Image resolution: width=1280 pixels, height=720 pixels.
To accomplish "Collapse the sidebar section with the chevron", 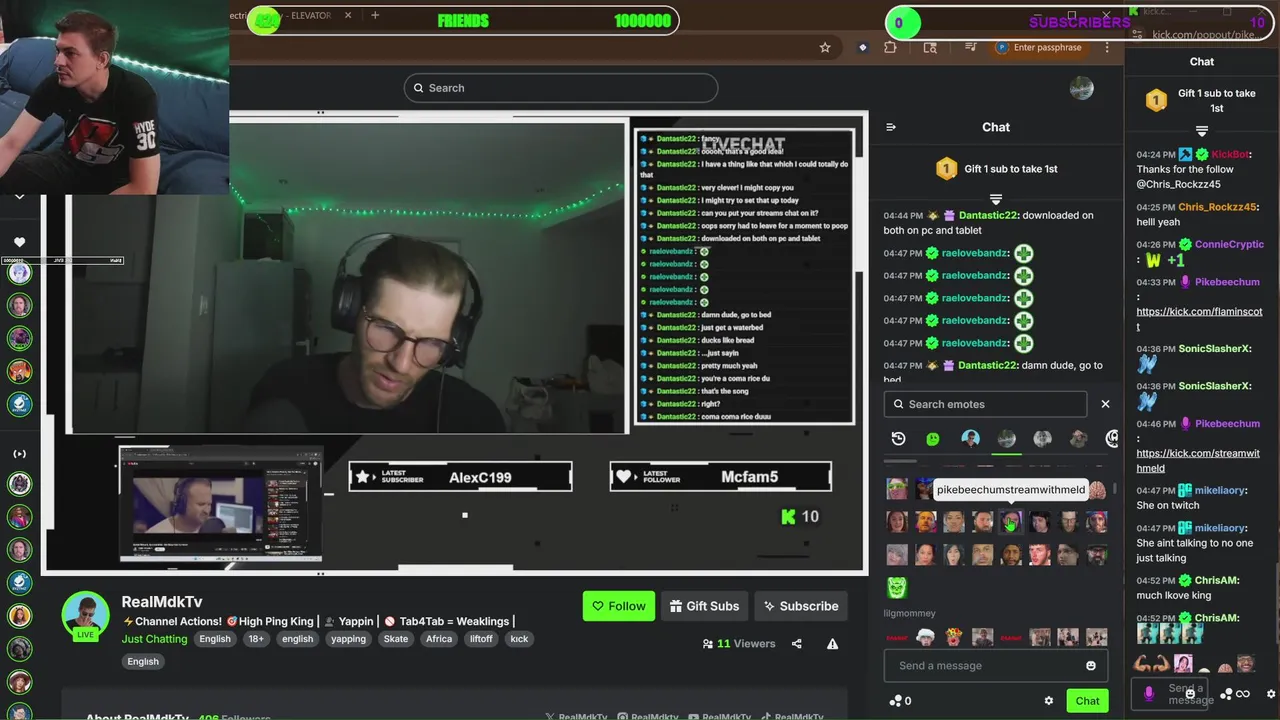I will (19, 197).
